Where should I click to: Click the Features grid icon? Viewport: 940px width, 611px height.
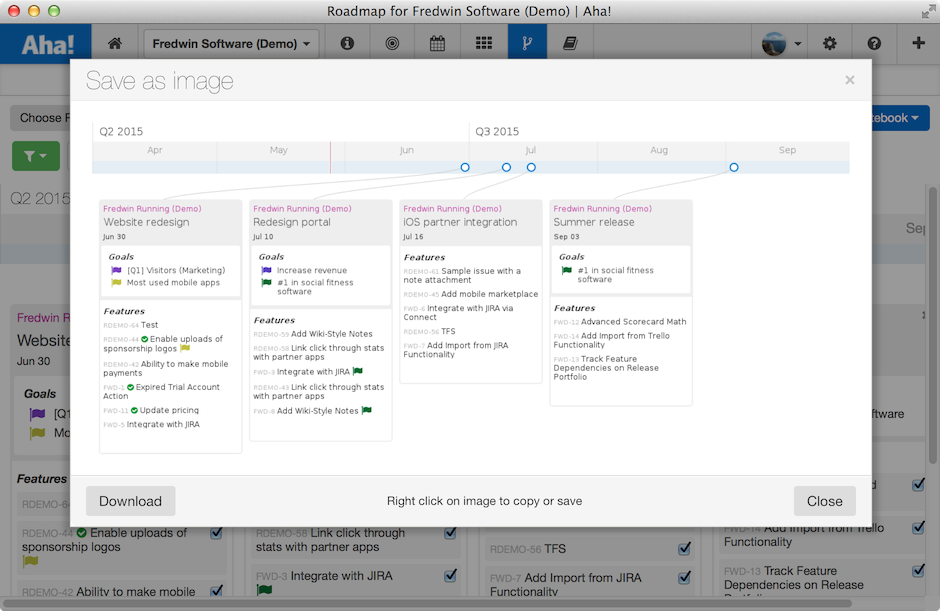484,43
